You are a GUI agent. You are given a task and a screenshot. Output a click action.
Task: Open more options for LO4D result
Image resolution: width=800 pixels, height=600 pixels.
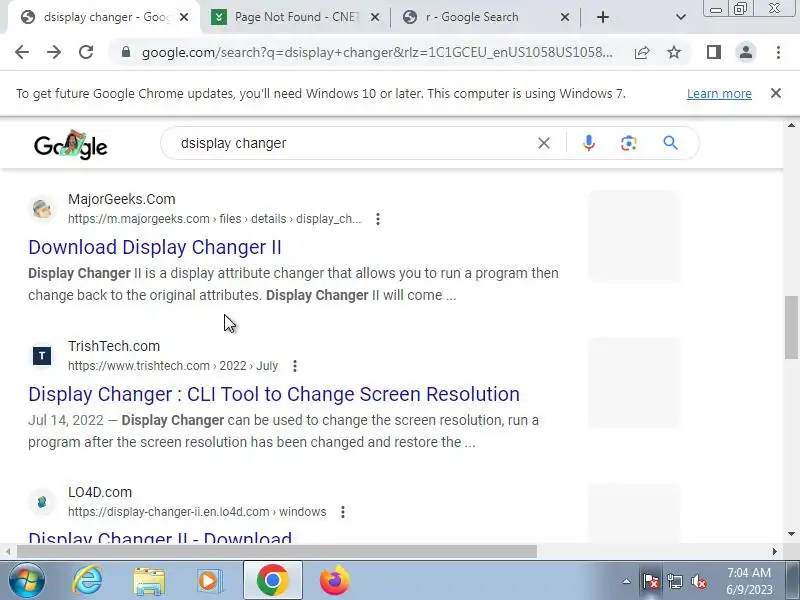pos(343,512)
